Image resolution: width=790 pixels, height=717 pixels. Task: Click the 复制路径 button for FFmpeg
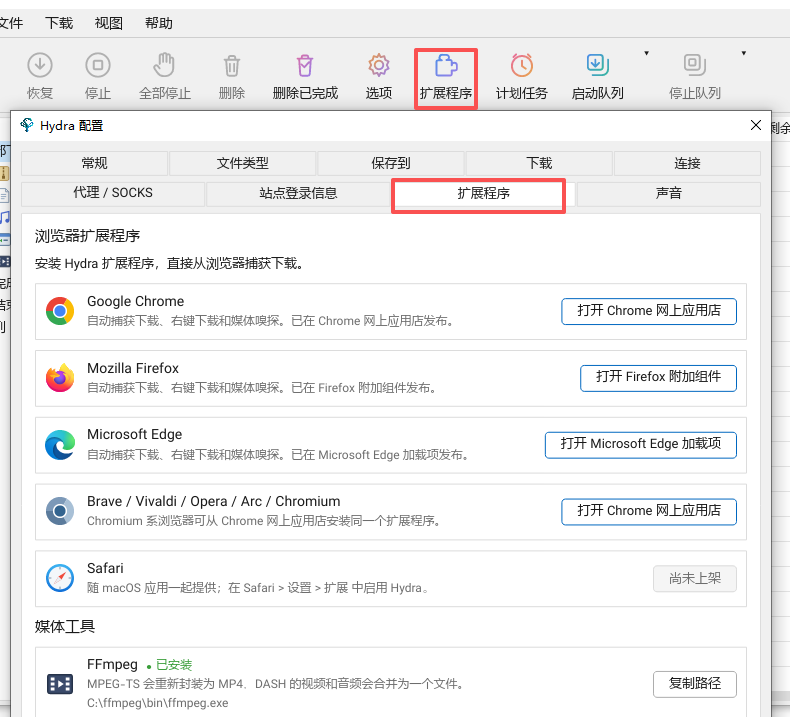click(x=695, y=684)
